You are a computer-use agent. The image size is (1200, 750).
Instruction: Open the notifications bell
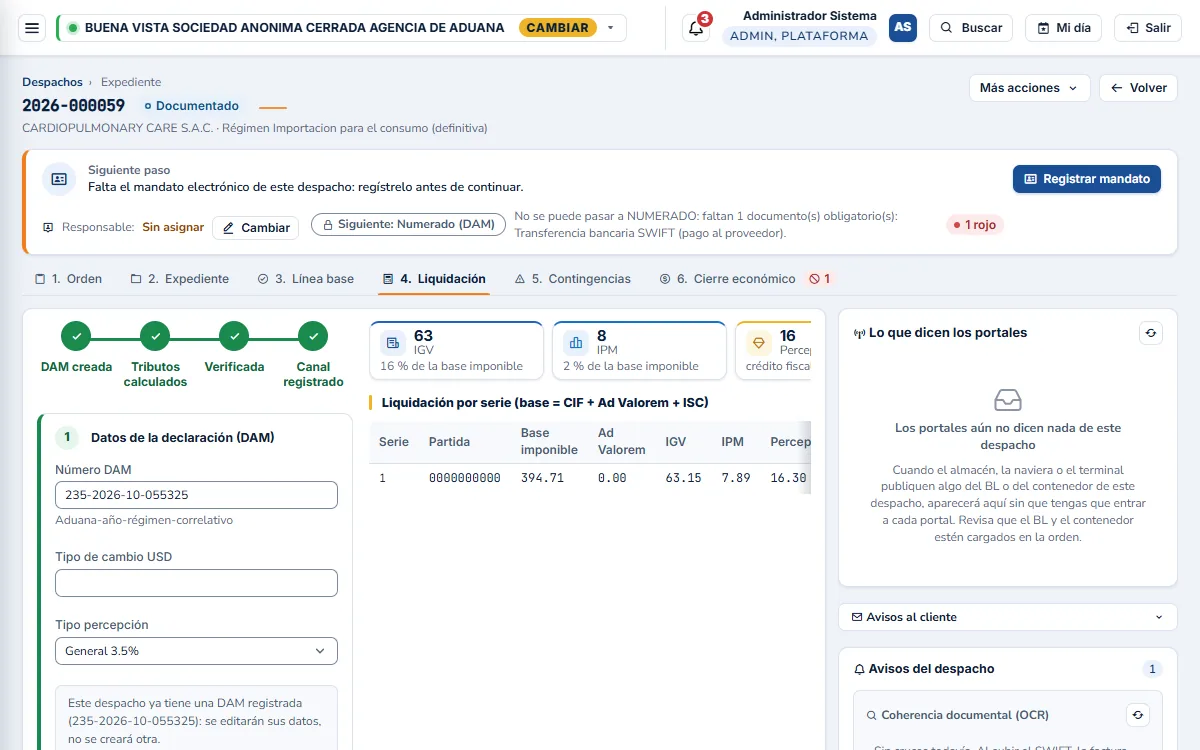(x=696, y=28)
